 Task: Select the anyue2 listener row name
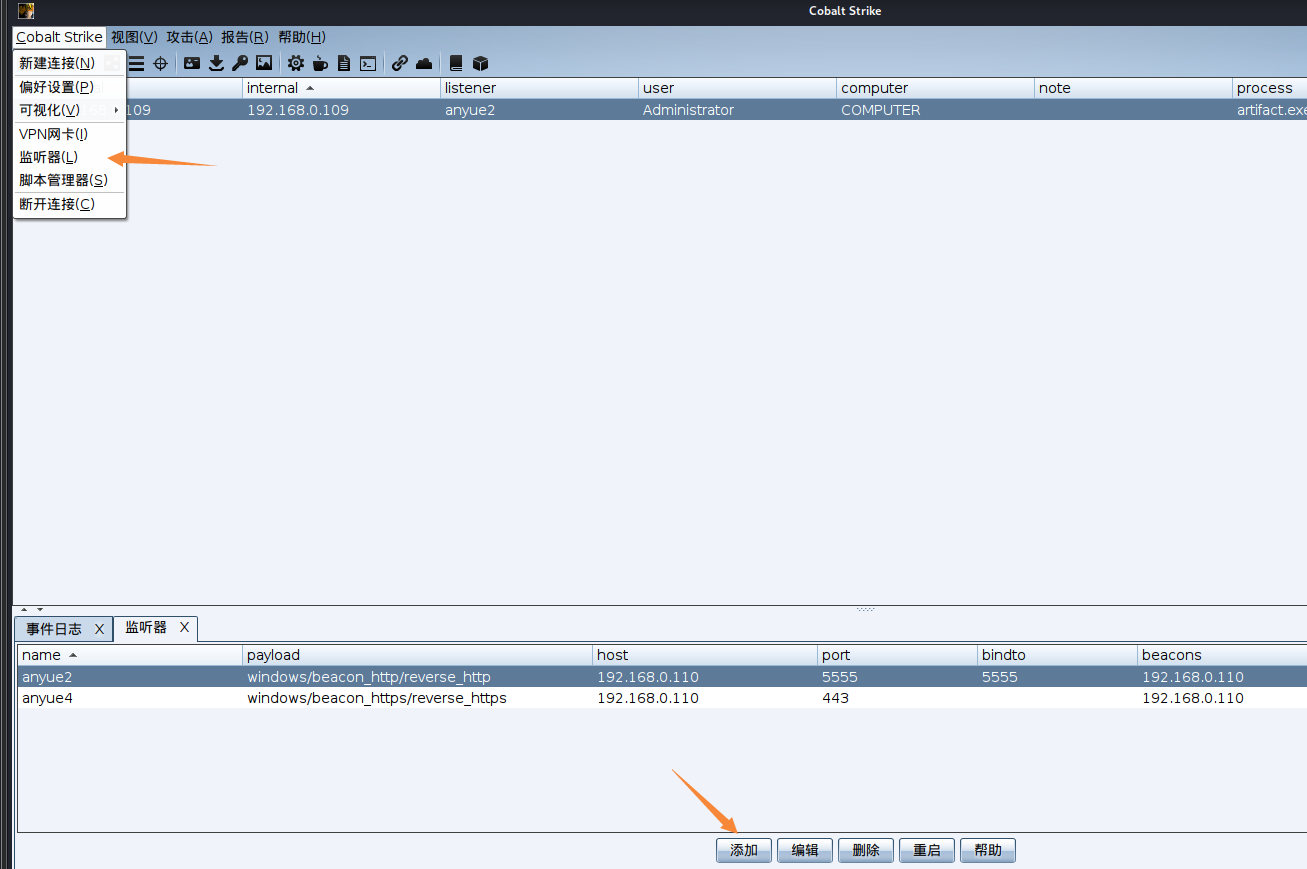coord(47,677)
